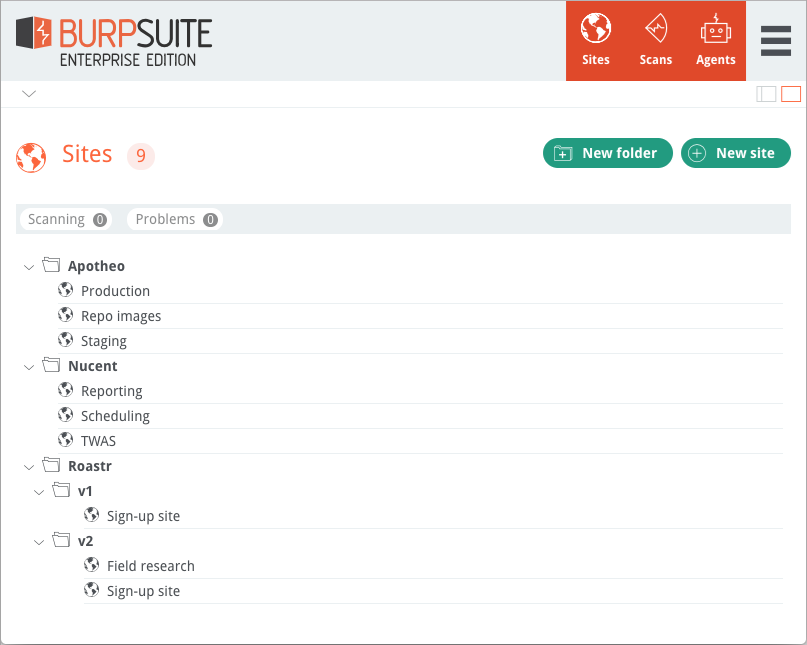The image size is (807, 645).
Task: Select the v2 folder name
Action: coord(85,541)
